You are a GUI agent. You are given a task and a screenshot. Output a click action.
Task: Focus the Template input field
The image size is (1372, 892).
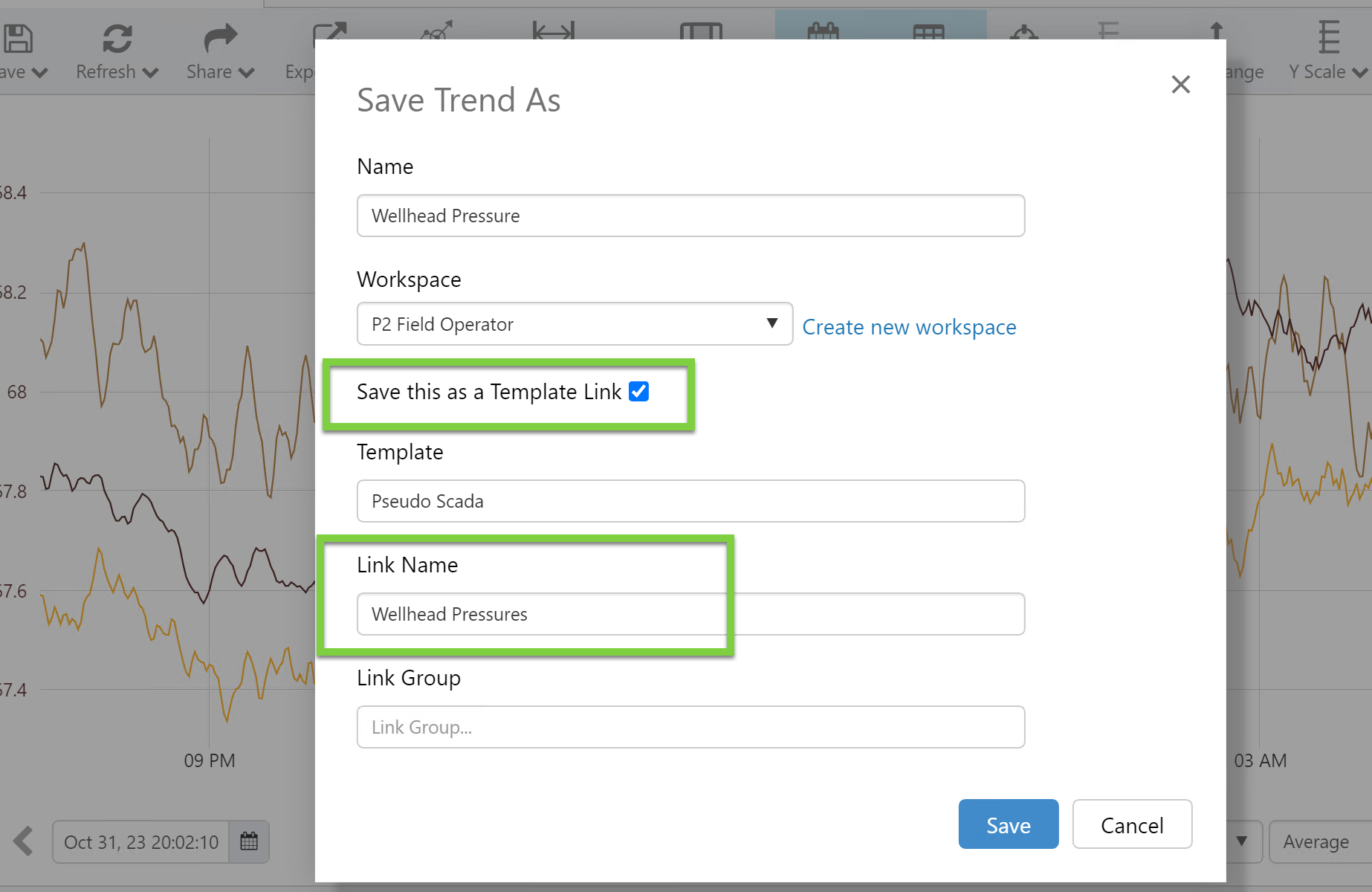(690, 501)
